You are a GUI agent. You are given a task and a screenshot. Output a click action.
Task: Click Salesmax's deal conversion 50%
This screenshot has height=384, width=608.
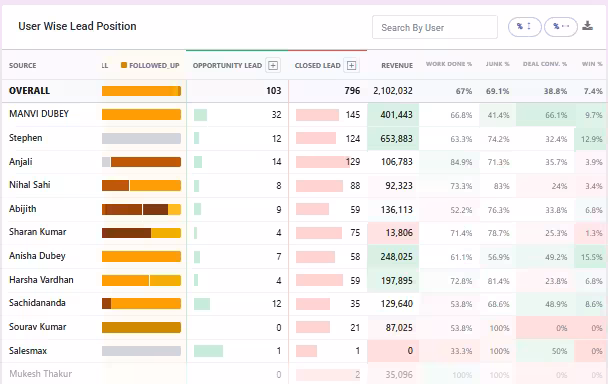[560, 351]
